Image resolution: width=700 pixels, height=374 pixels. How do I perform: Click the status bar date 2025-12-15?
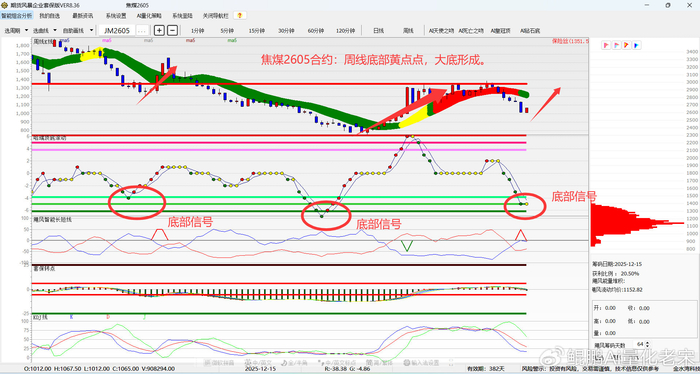(x=260, y=370)
